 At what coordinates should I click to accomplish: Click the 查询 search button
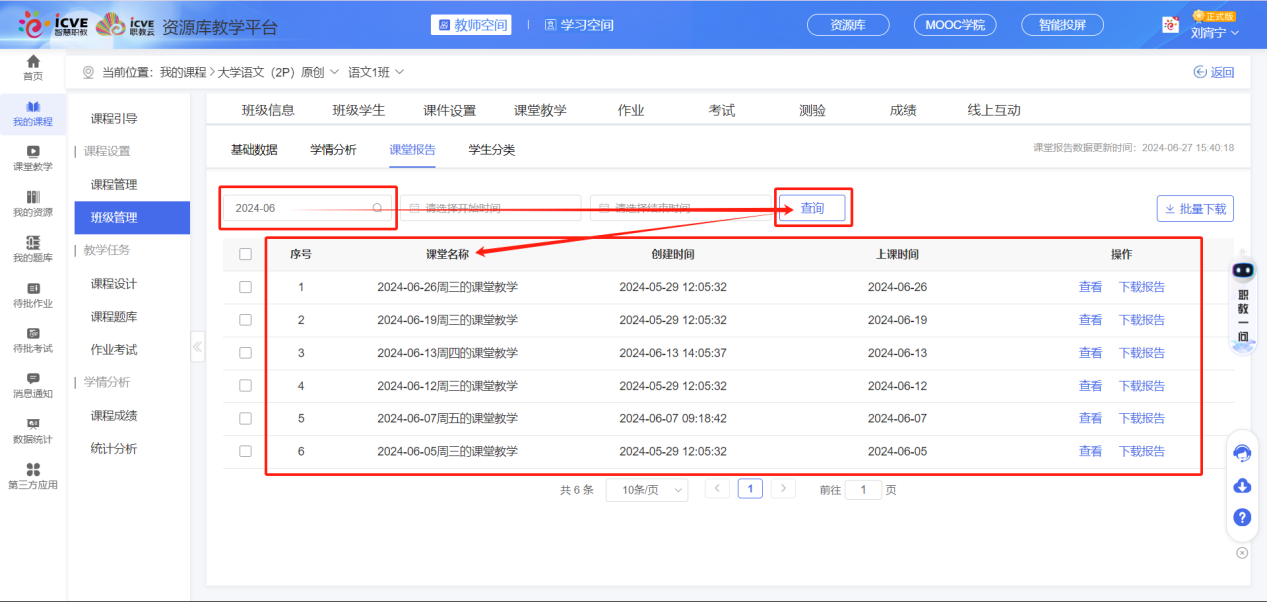[812, 208]
